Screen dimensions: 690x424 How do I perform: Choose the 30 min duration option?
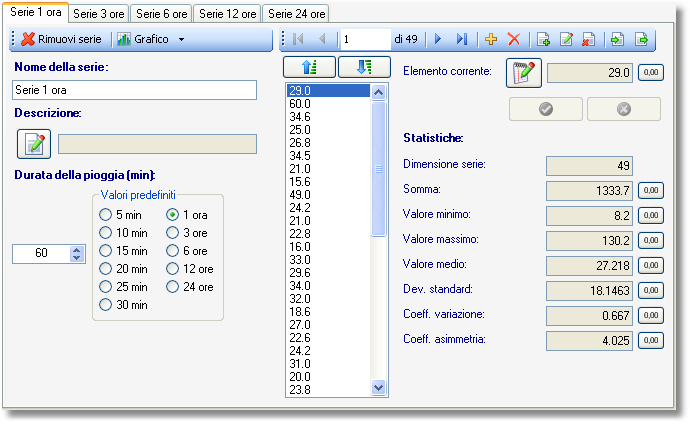point(105,305)
